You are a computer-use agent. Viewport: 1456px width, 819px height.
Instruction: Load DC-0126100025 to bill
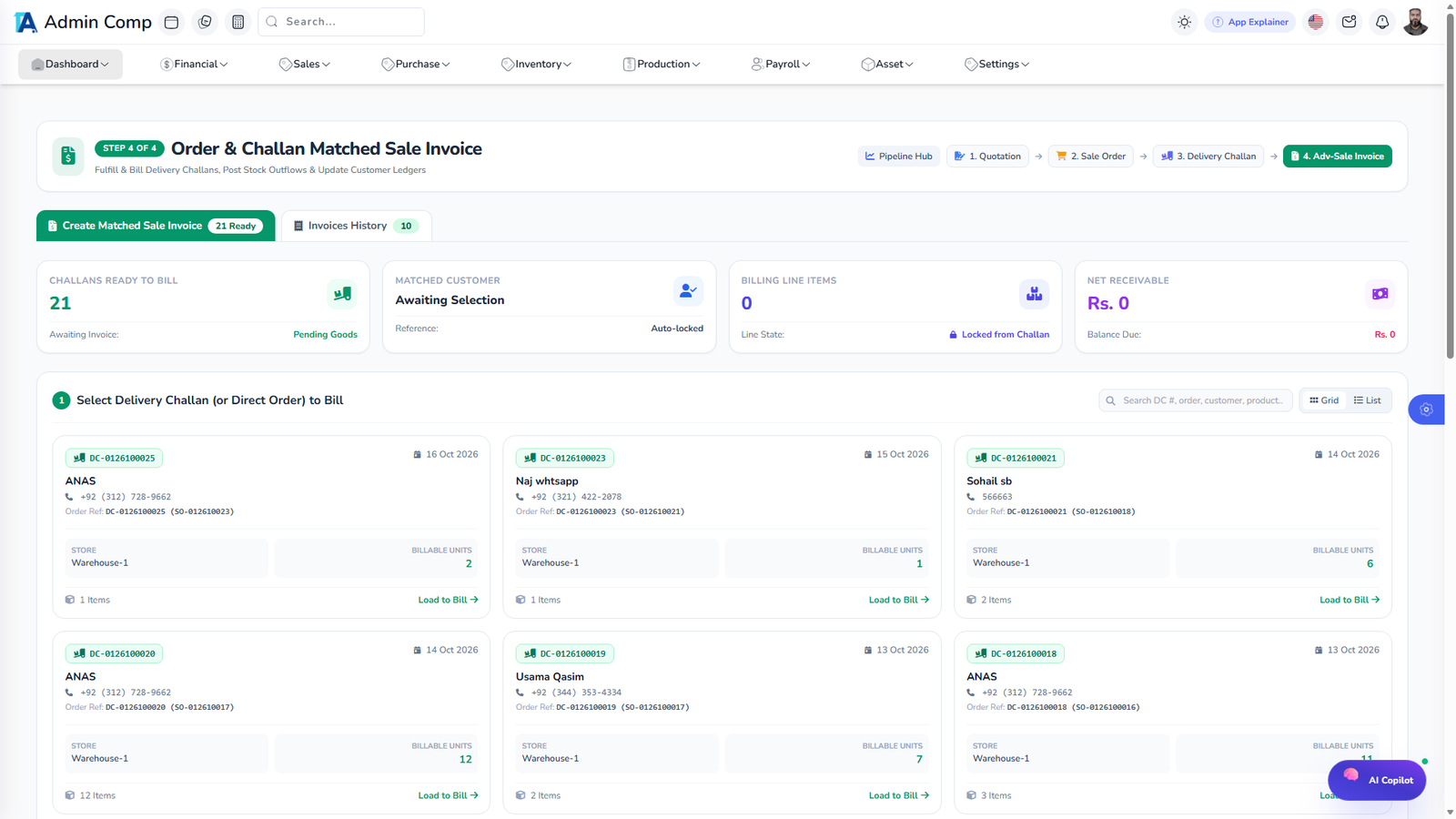click(448, 600)
